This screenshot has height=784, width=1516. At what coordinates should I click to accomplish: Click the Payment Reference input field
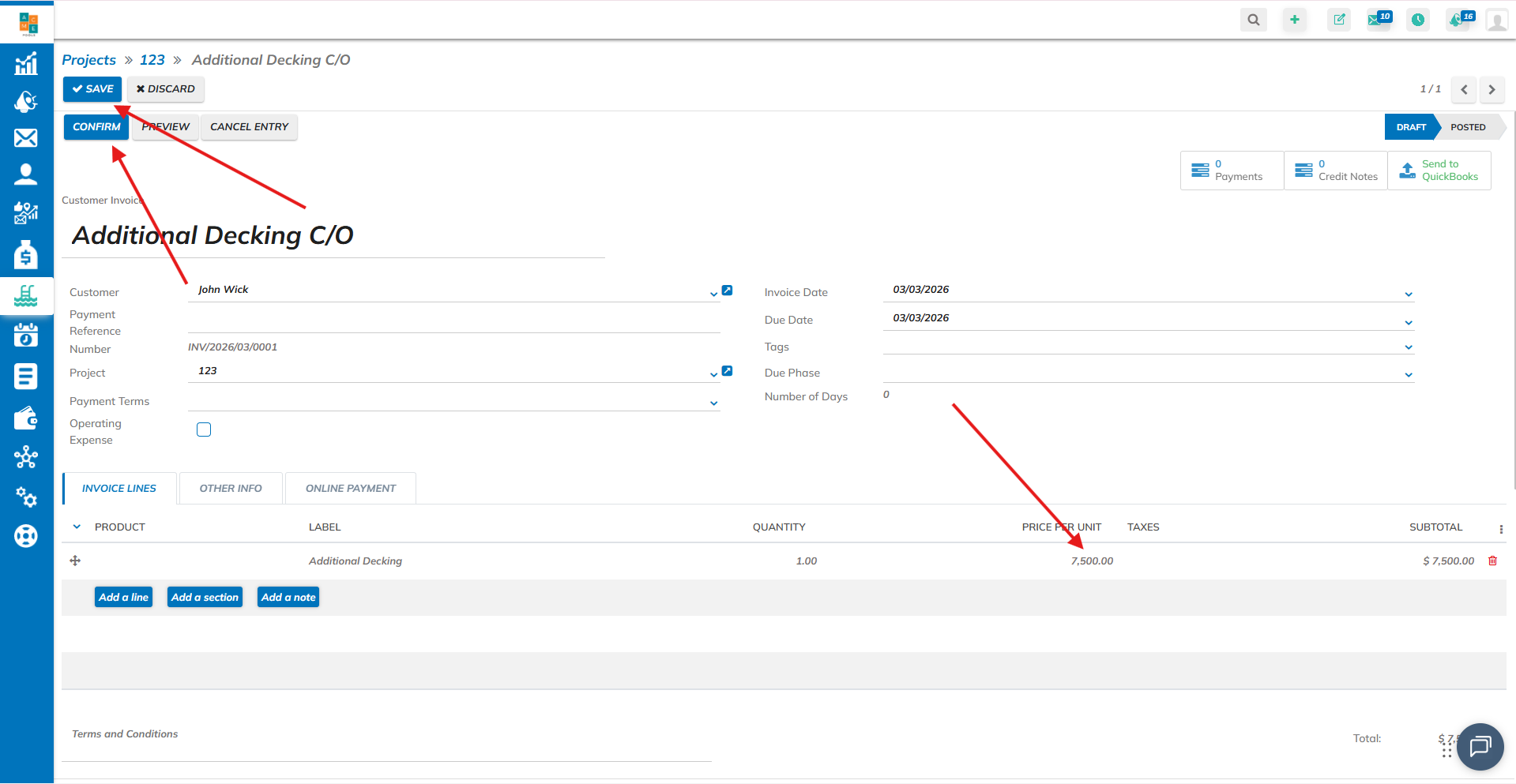coord(453,322)
